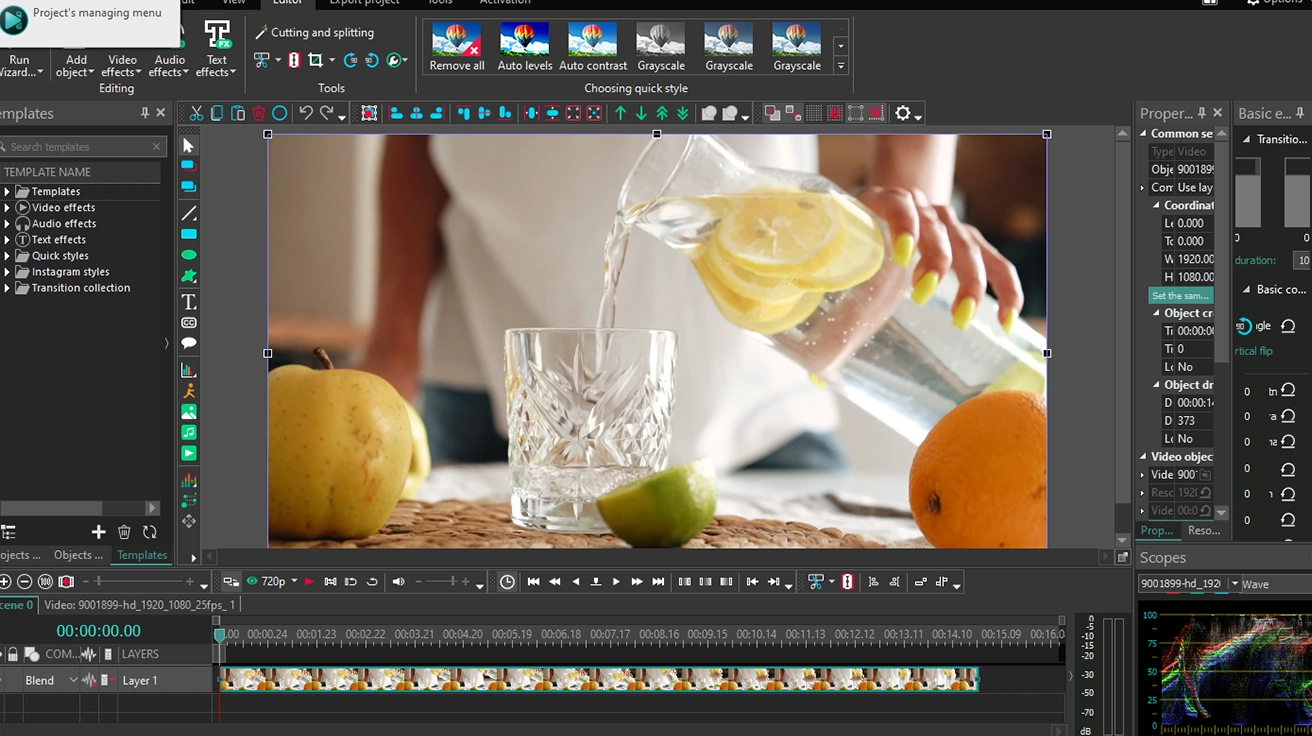Click the Undo arrow icon
Screen dimensions: 1312x736
pyautogui.click(x=306, y=113)
